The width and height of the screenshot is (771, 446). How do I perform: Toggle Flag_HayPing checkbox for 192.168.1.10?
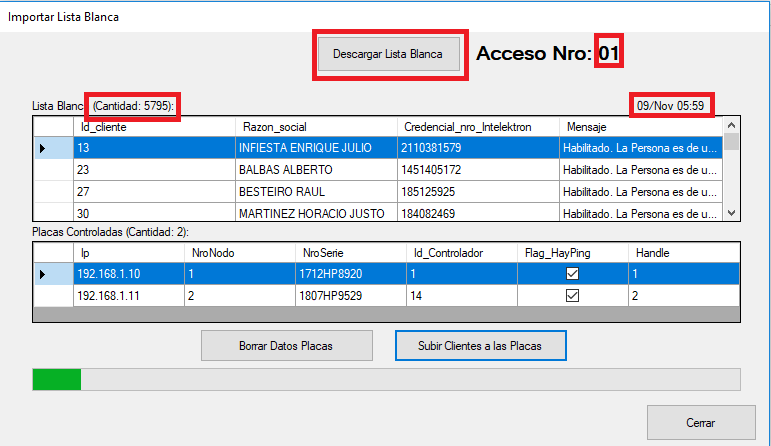(573, 274)
